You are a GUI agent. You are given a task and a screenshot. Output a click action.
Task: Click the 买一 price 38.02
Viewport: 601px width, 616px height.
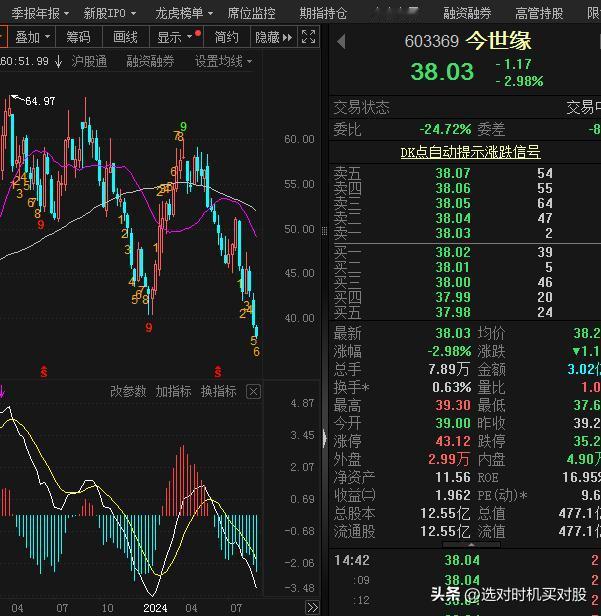tap(453, 252)
